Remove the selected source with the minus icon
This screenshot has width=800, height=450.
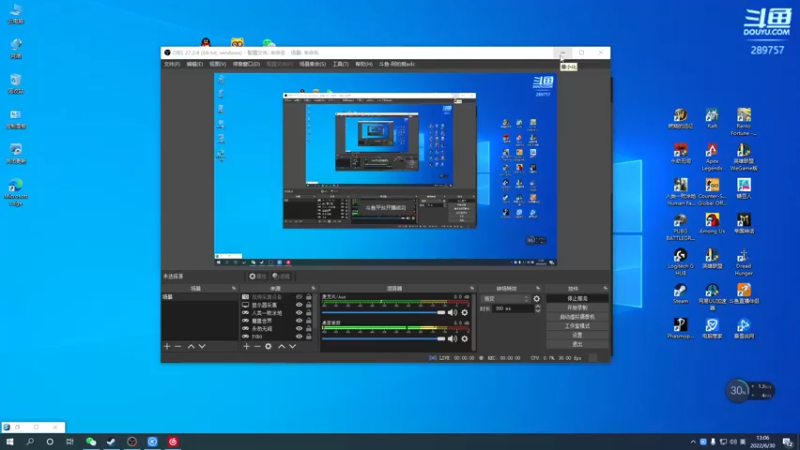point(257,346)
